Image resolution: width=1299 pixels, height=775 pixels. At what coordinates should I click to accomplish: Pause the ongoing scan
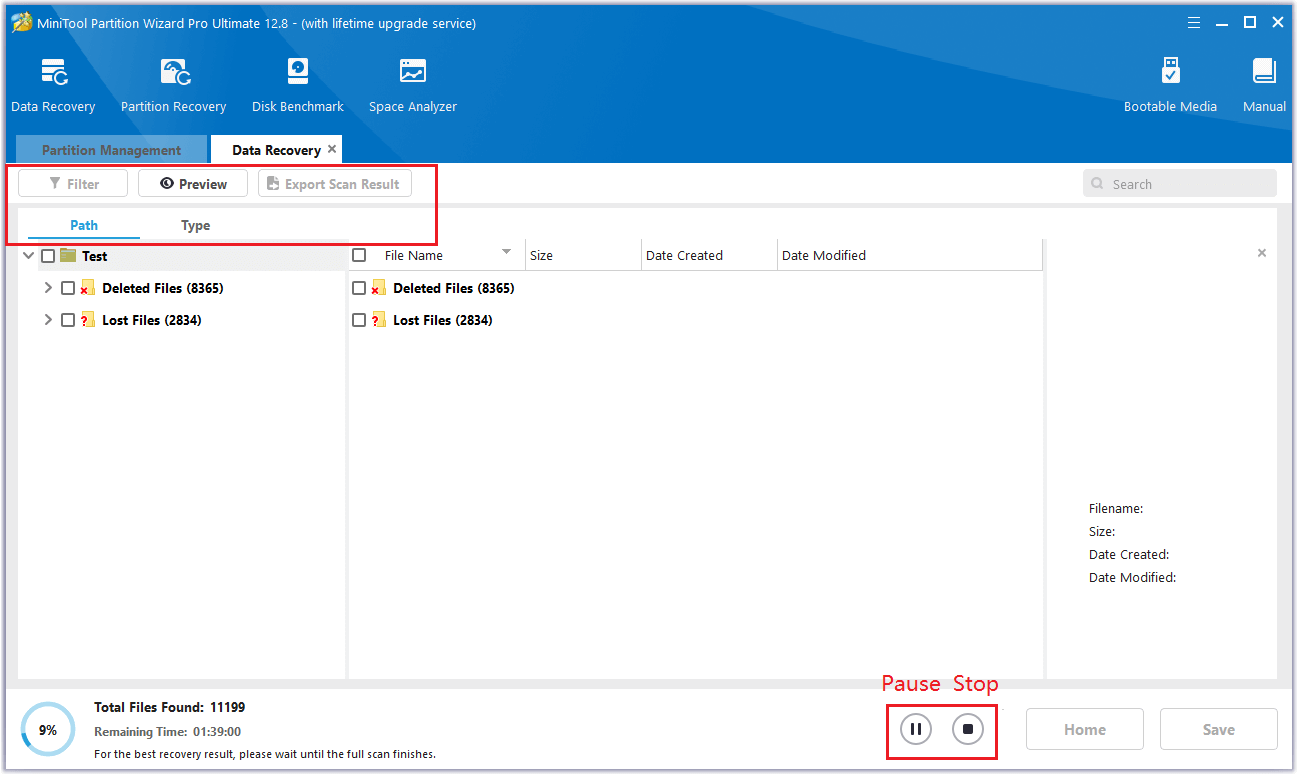(x=915, y=730)
